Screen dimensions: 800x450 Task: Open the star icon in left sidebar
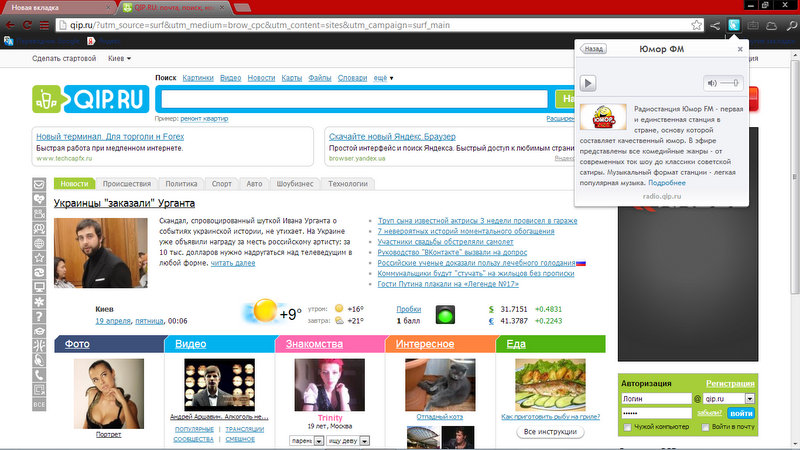coord(39,258)
